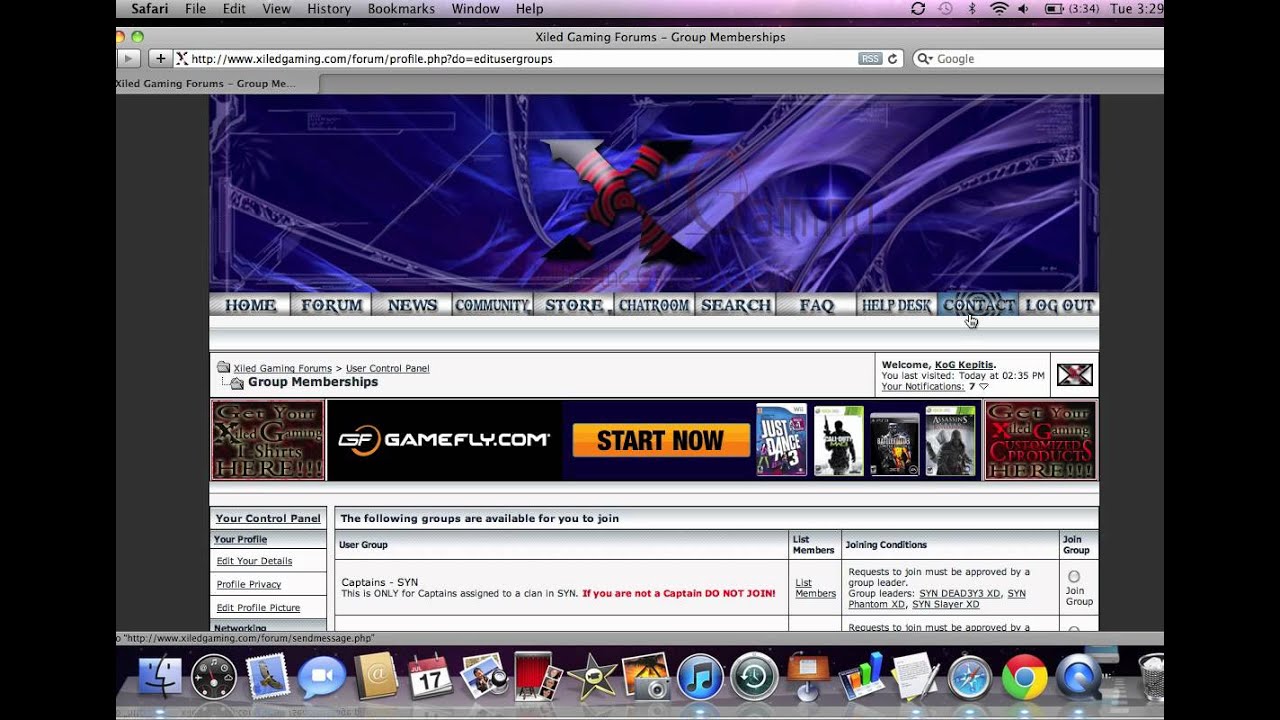Open iCal calendar in the dock
1280x720 pixels.
pyautogui.click(x=430, y=677)
